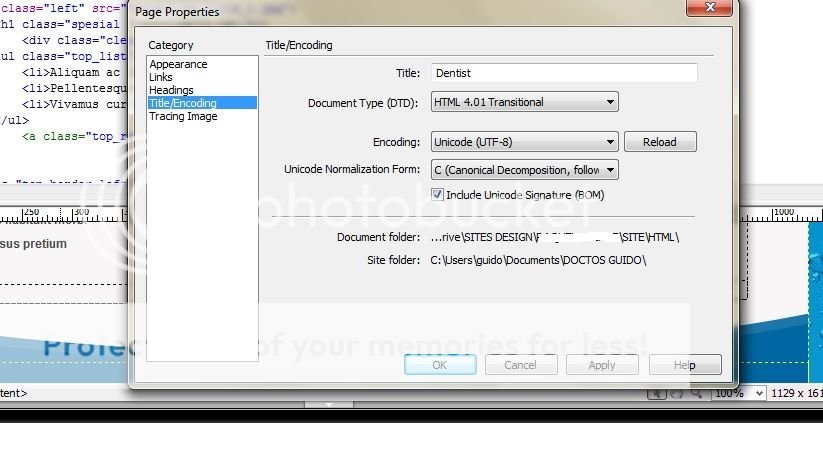The height and width of the screenshot is (460, 823).
Task: Open Help for Page Properties
Action: pos(684,365)
